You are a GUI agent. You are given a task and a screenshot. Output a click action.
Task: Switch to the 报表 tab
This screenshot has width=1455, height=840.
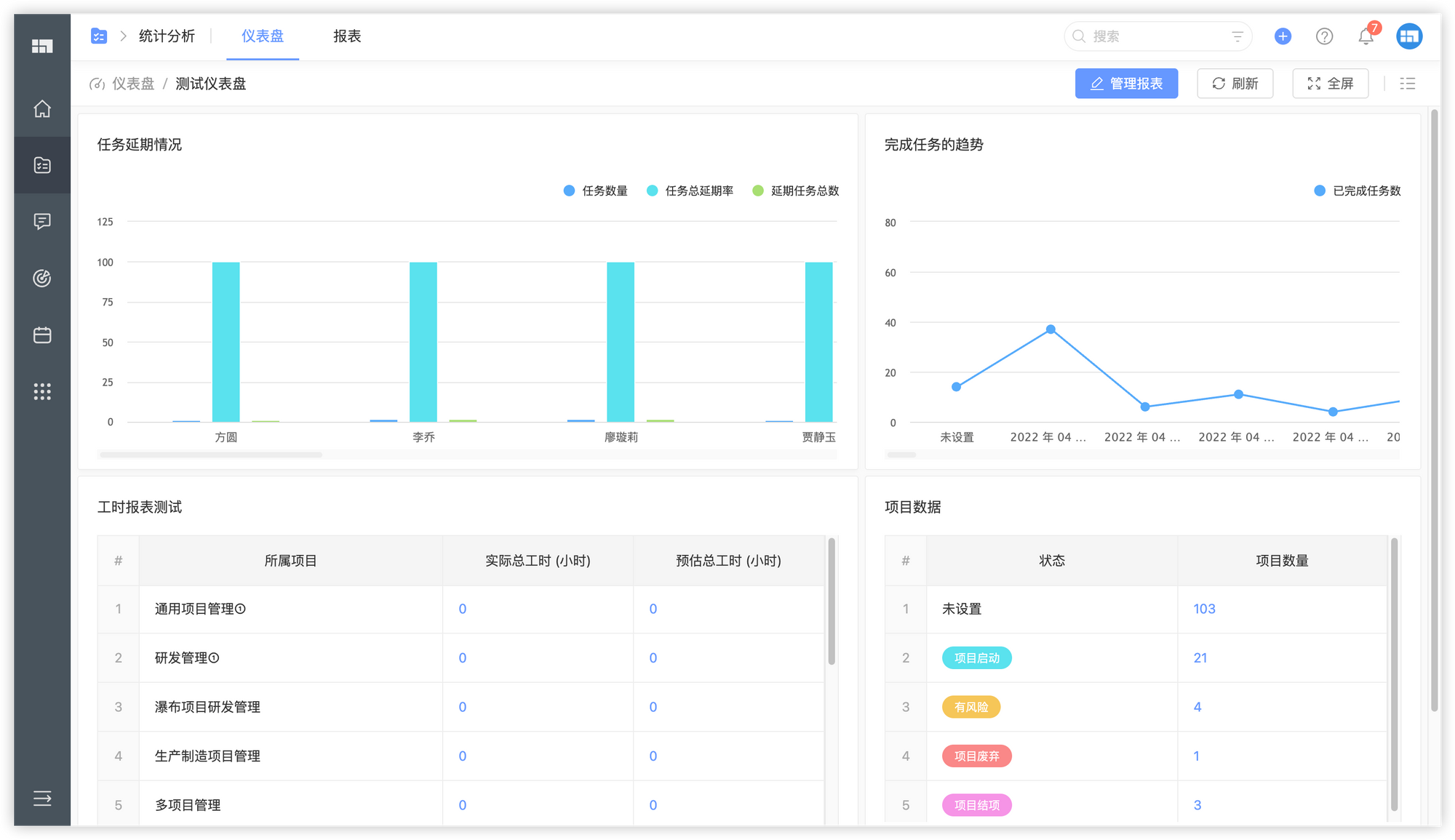347,36
